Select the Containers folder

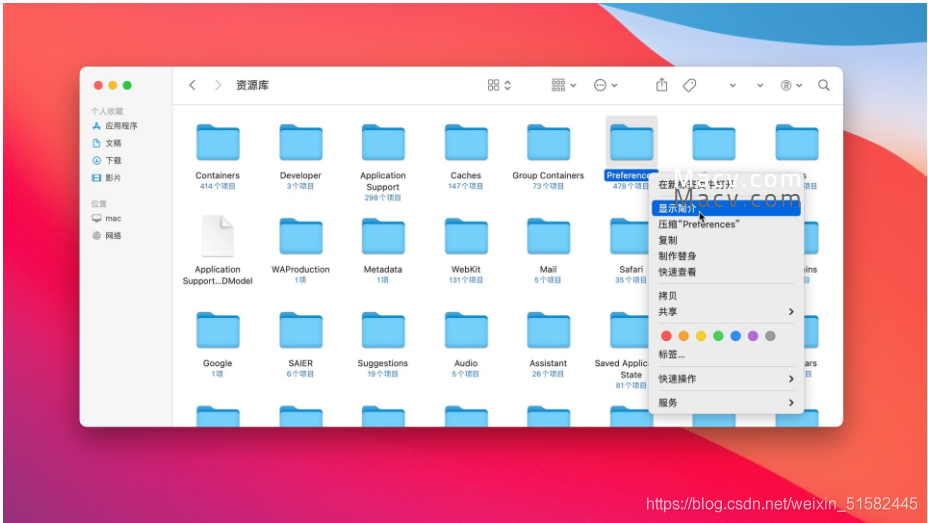[218, 143]
